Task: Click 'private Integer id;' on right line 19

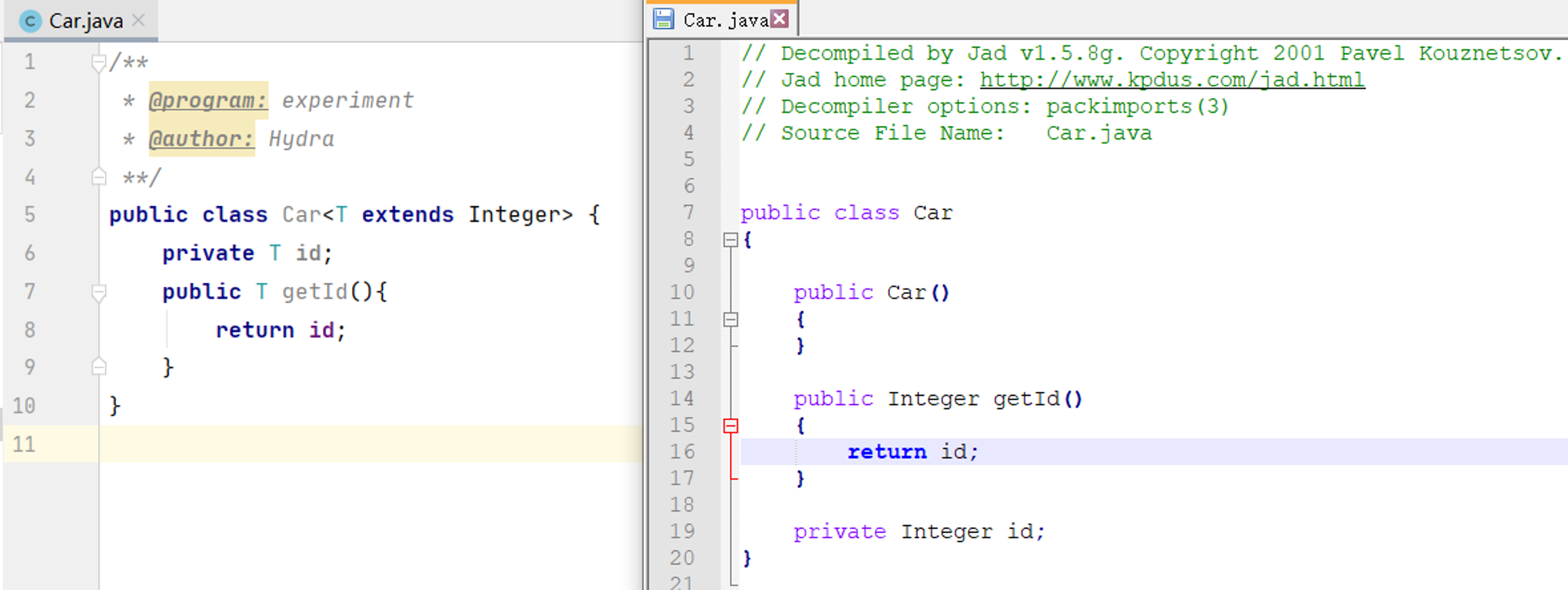Action: pos(919,532)
